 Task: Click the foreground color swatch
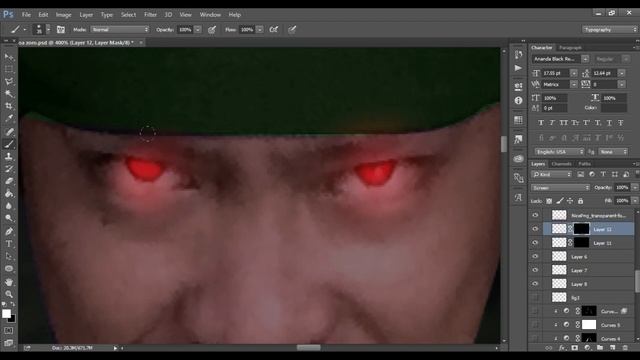[x=6, y=313]
